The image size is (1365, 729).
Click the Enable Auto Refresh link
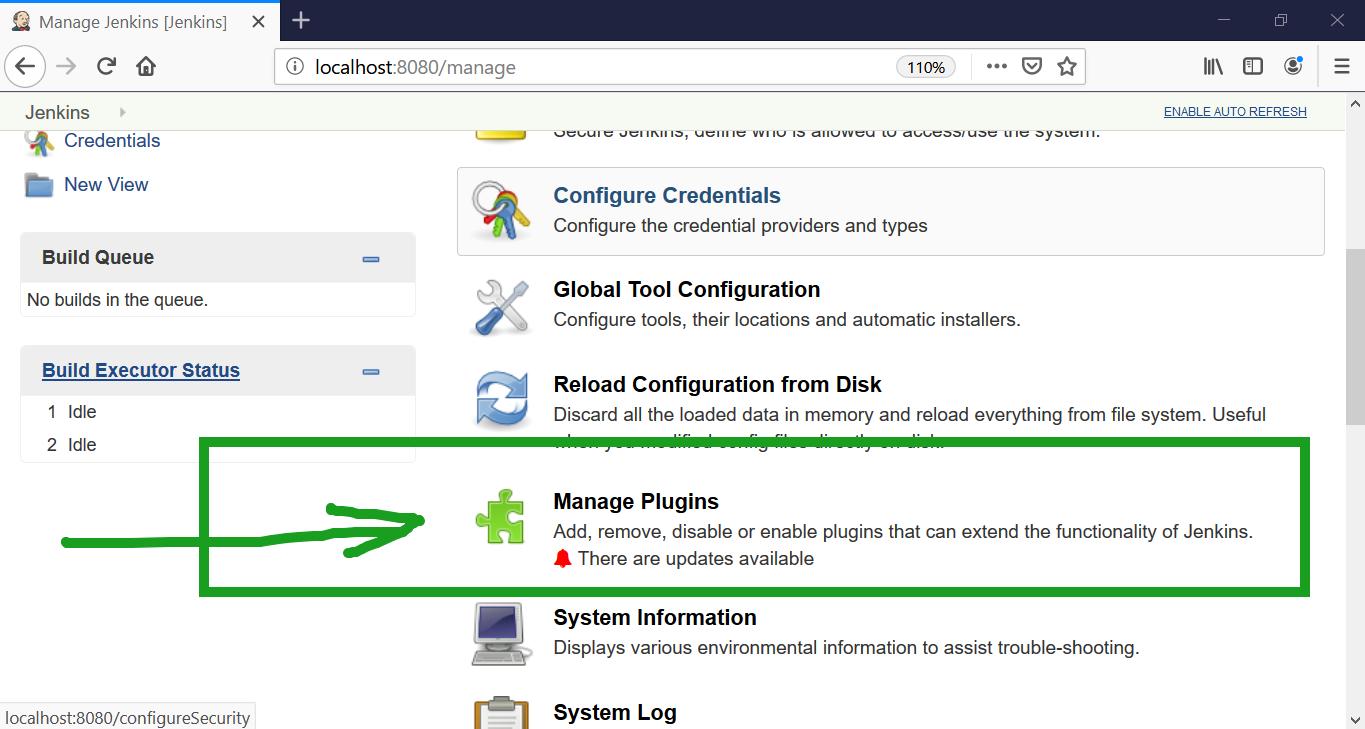[x=1235, y=112]
